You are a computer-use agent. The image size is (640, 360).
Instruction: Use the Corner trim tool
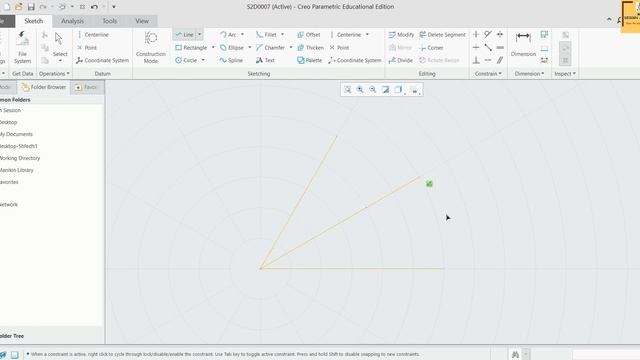click(431, 47)
